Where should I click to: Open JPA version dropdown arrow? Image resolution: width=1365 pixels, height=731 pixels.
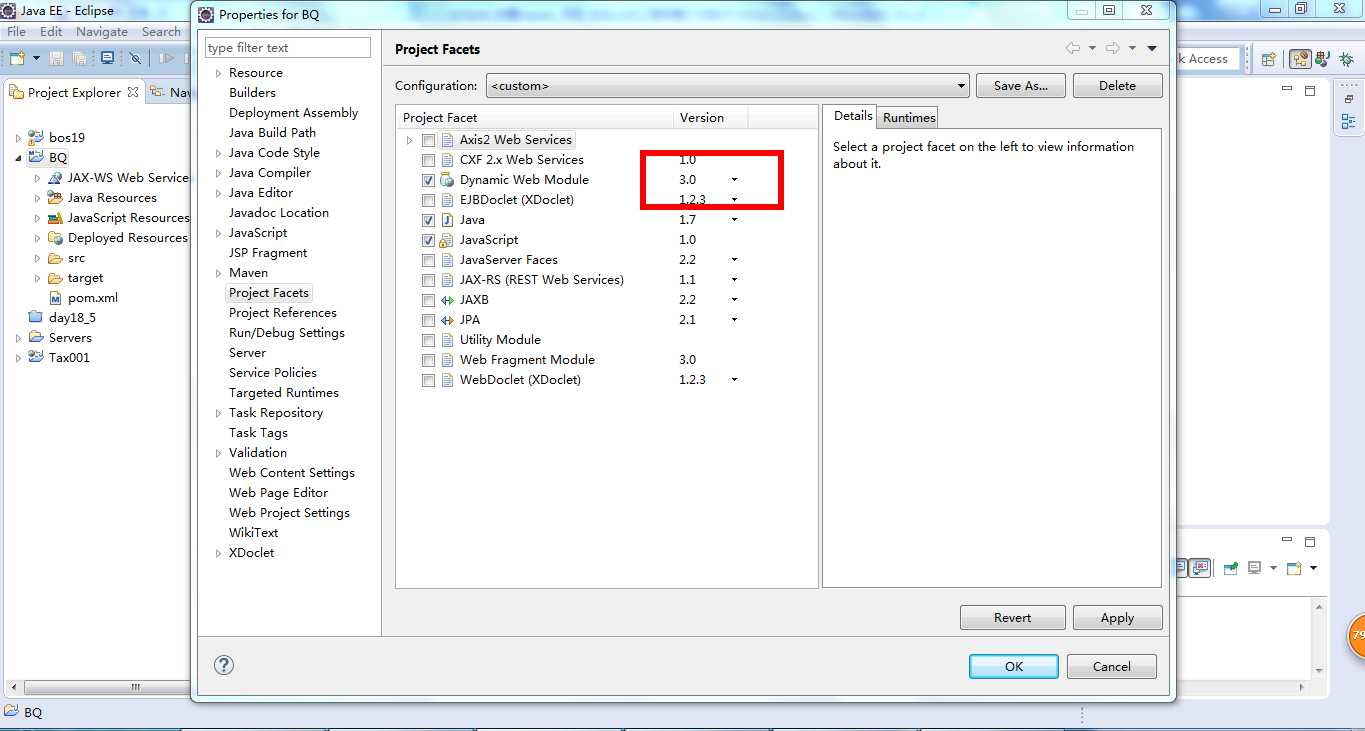(x=734, y=320)
